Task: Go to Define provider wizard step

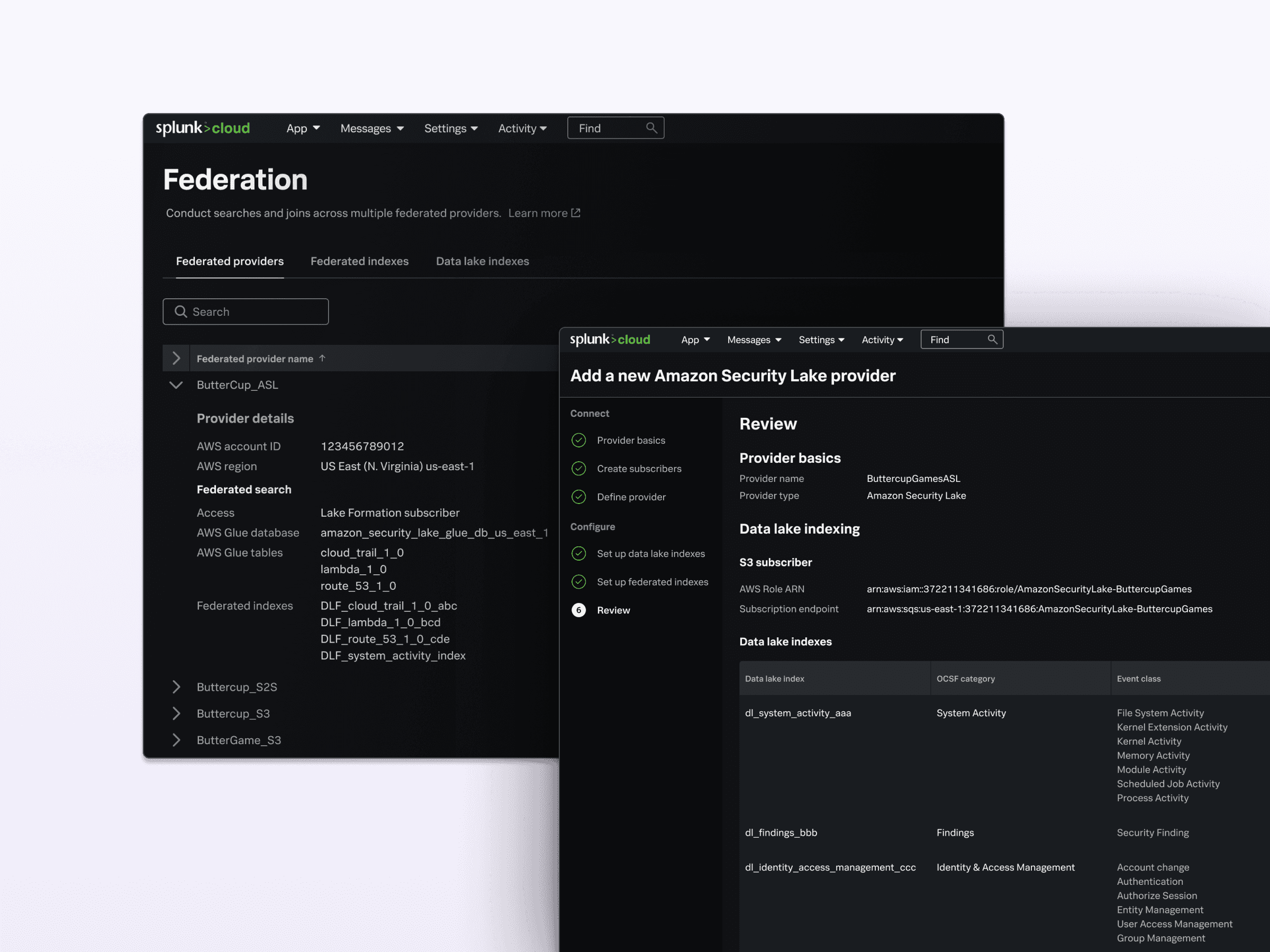Action: (631, 497)
